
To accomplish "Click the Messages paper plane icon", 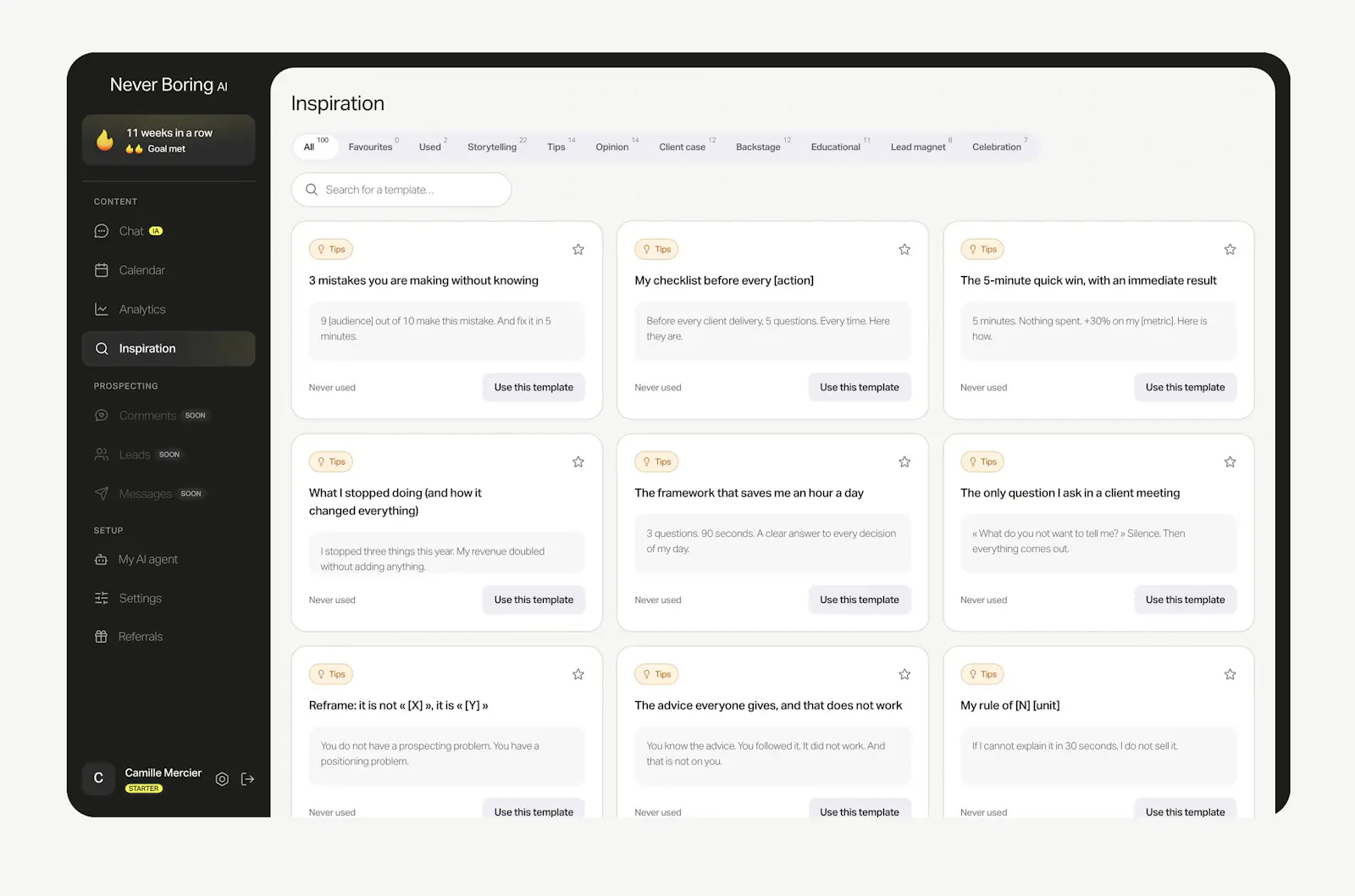I will coord(102,493).
